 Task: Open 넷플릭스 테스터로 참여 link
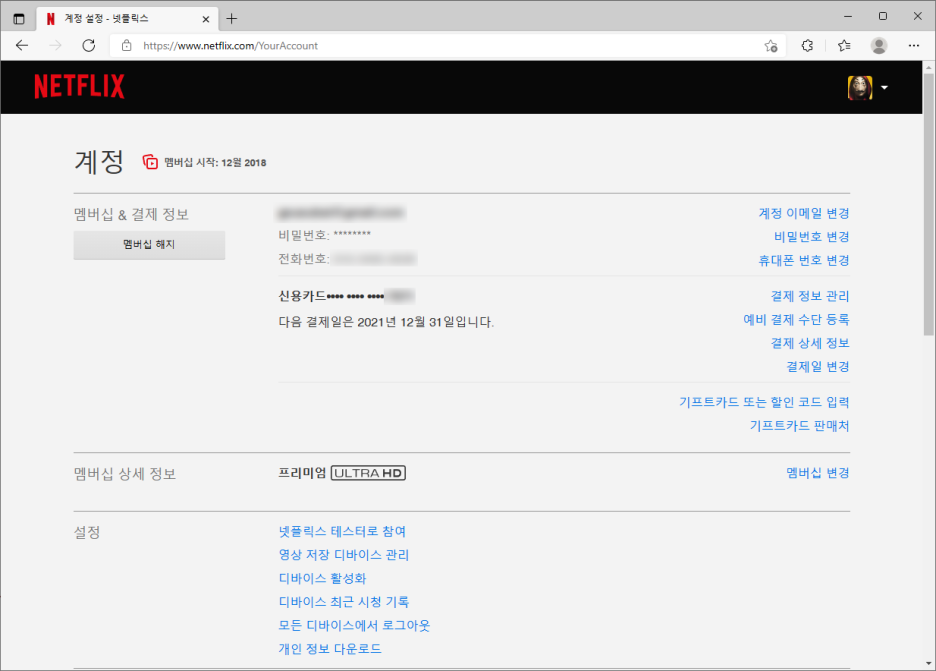tap(342, 531)
